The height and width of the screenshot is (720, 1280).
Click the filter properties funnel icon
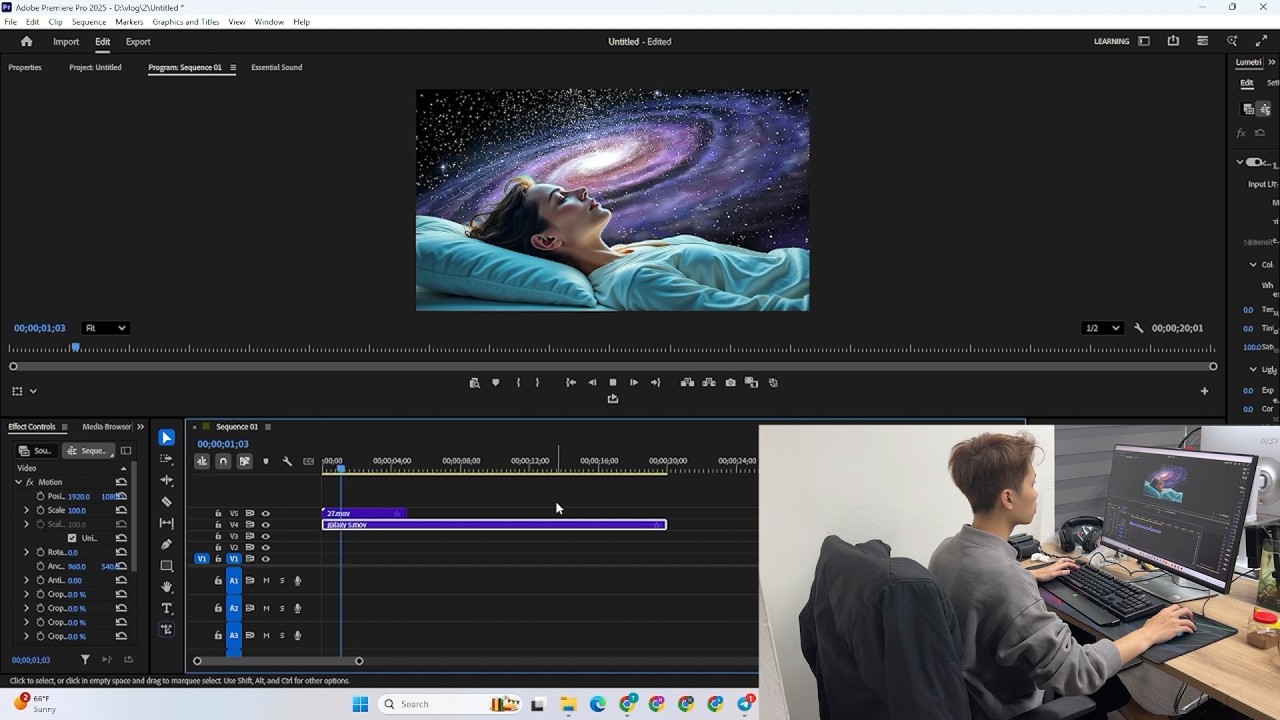coord(85,660)
